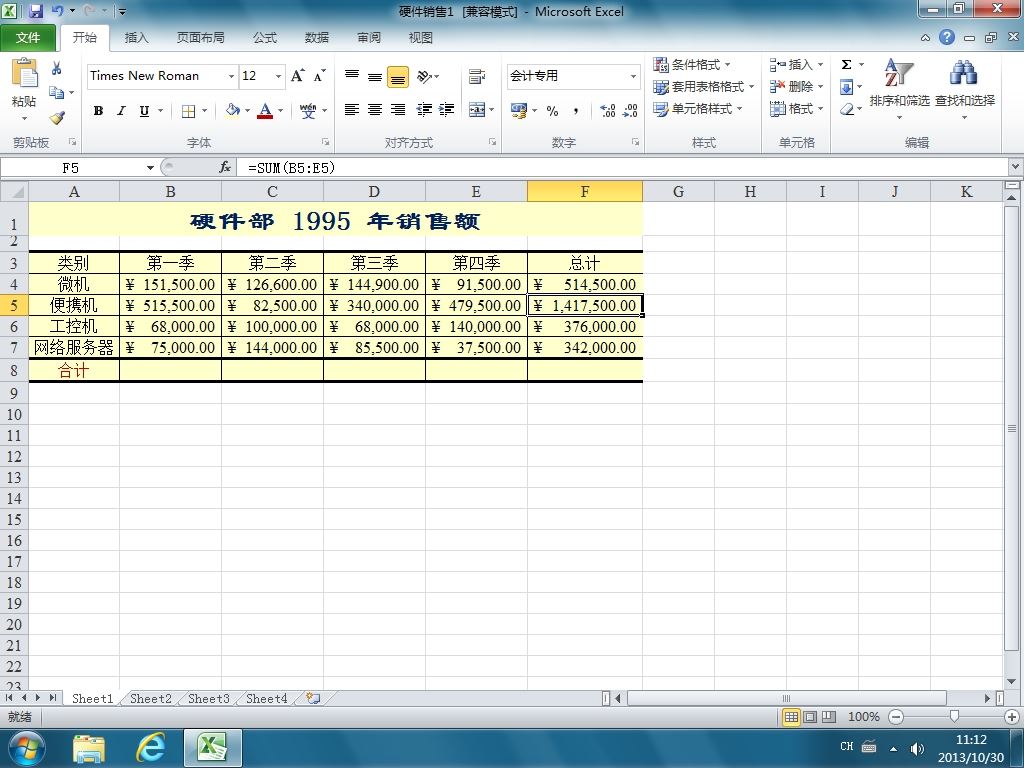1024x768 pixels.
Task: Open the 文件 File tab
Action: [x=28, y=38]
